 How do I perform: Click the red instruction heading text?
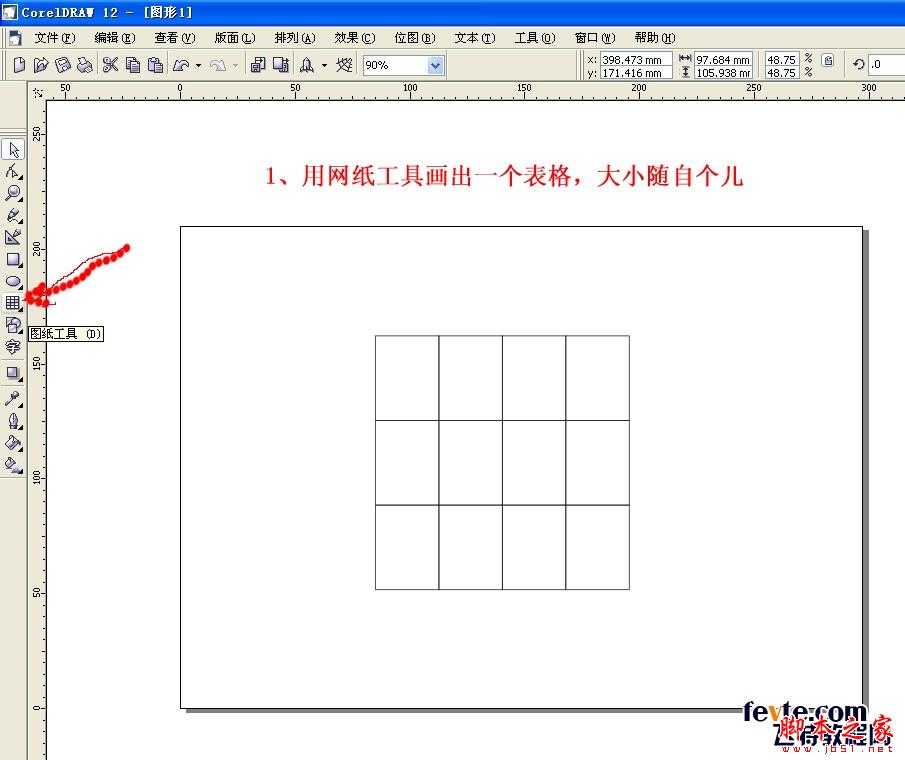pos(504,175)
